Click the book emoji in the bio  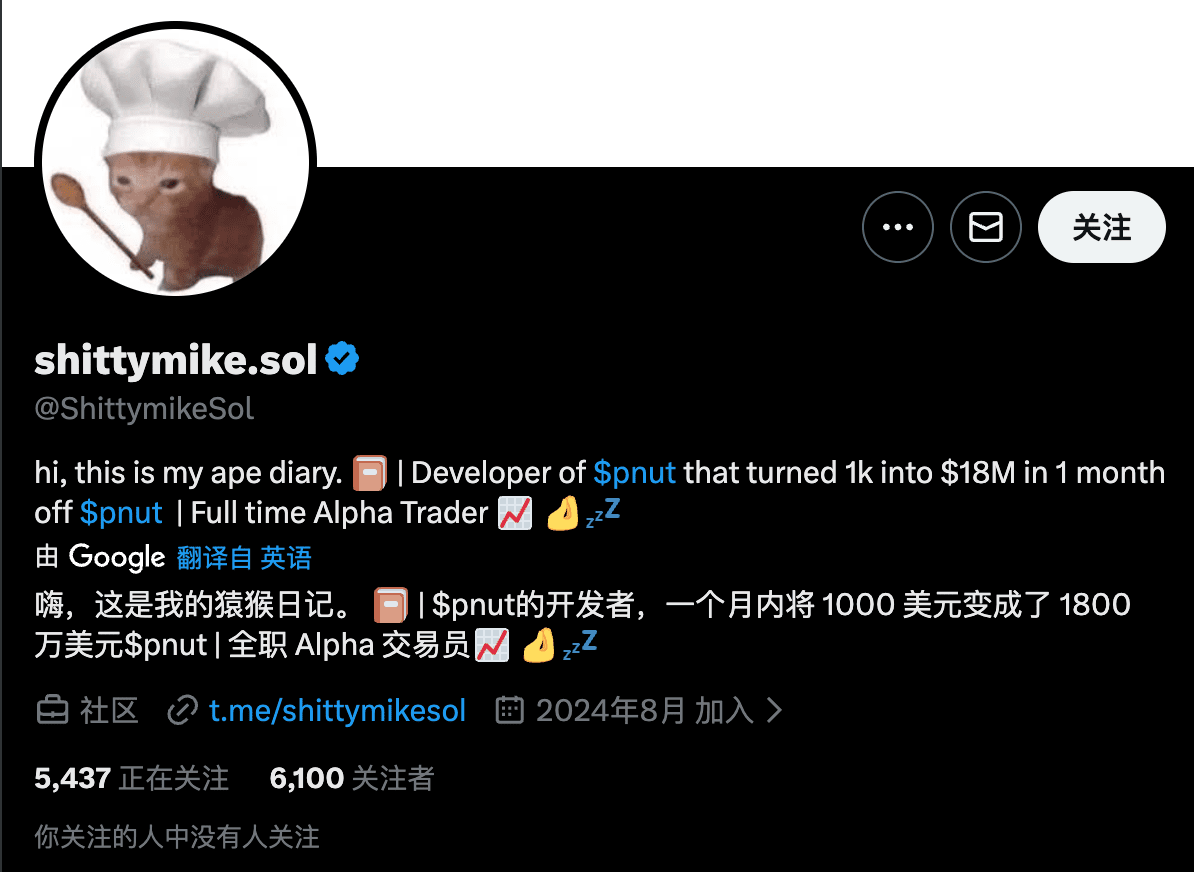pyautogui.click(x=369, y=473)
